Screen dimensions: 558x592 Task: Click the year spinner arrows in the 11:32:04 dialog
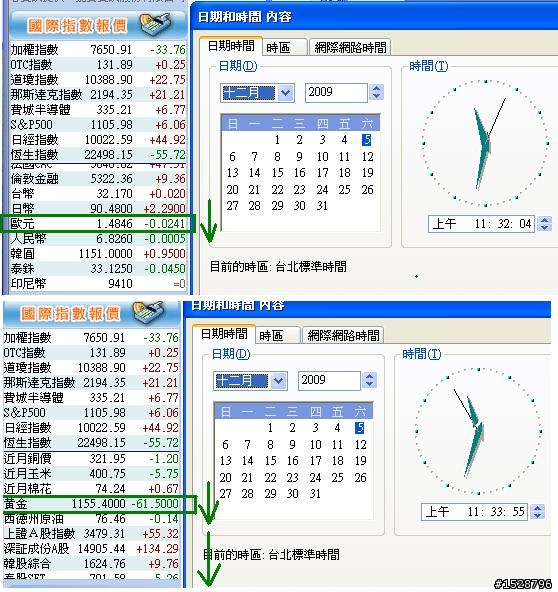[x=376, y=92]
